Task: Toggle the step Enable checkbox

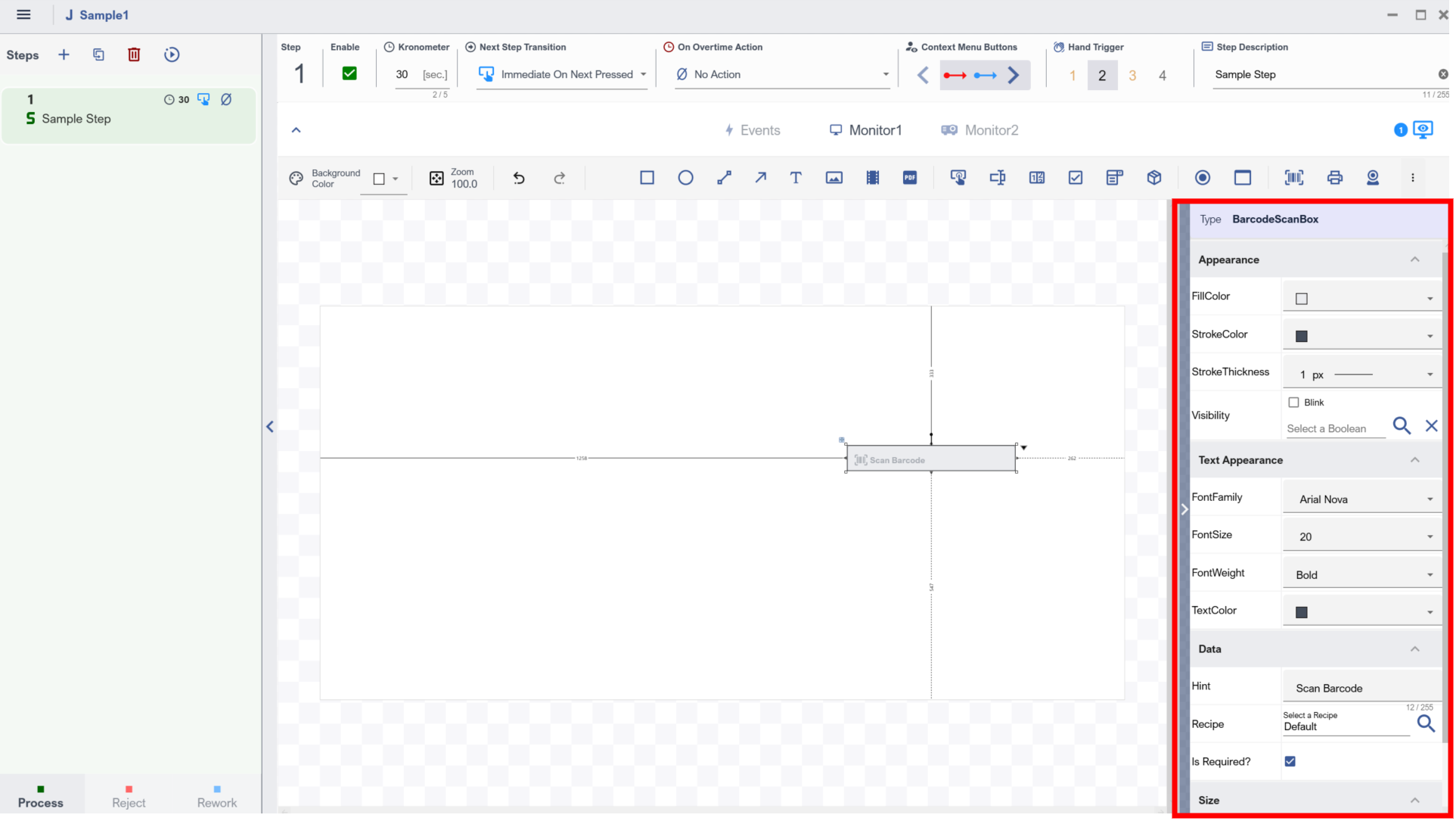Action: 349,73
